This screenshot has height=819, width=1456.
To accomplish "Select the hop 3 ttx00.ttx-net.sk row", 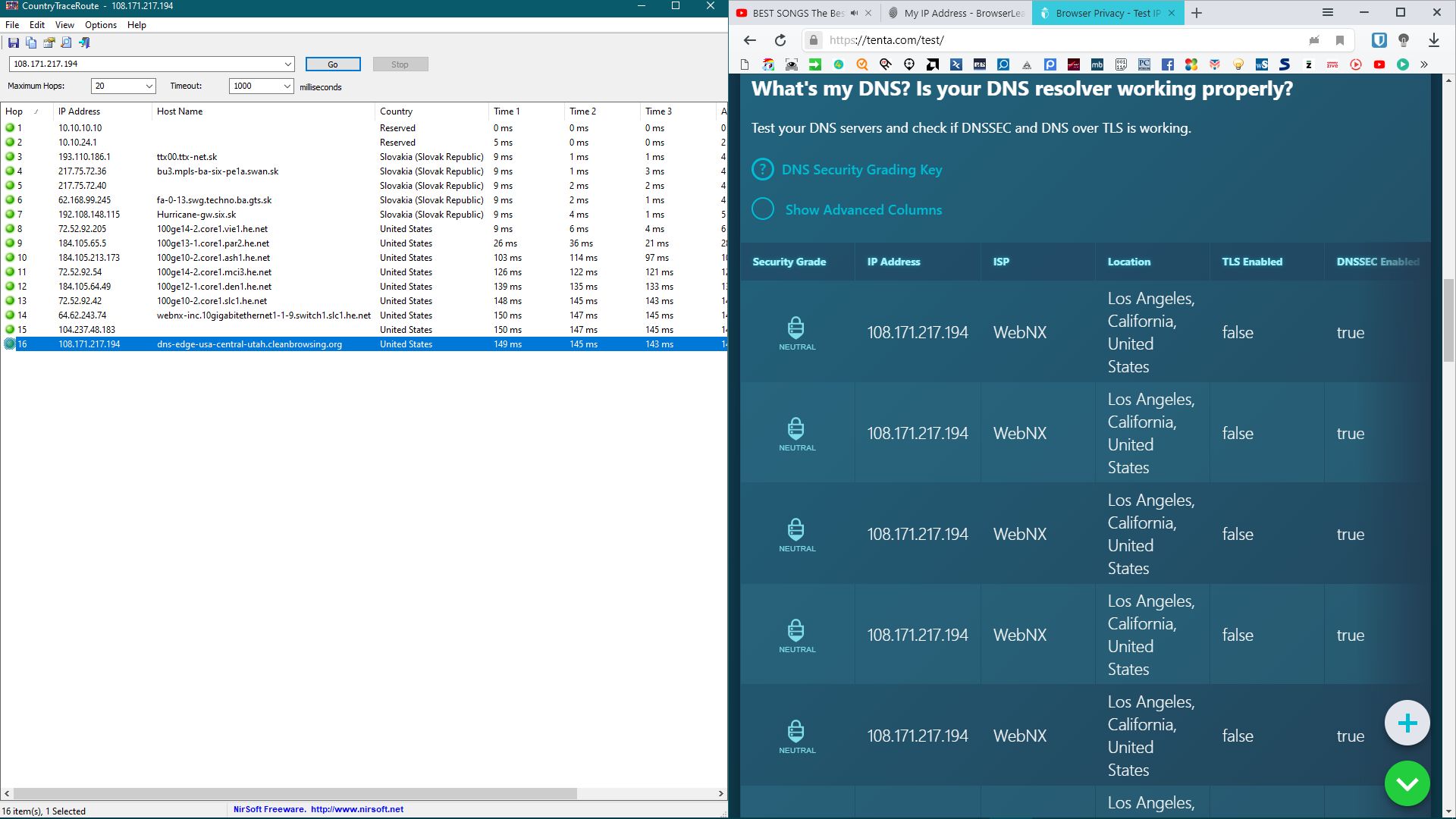I will pos(364,157).
